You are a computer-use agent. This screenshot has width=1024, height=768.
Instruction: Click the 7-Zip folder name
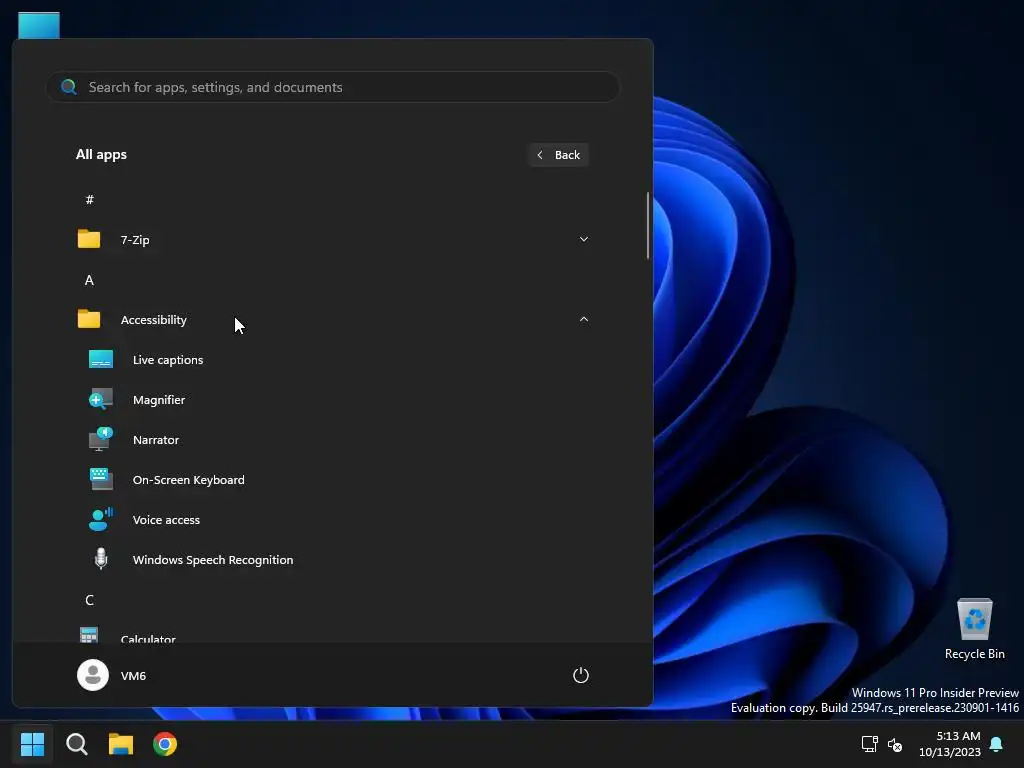point(135,240)
